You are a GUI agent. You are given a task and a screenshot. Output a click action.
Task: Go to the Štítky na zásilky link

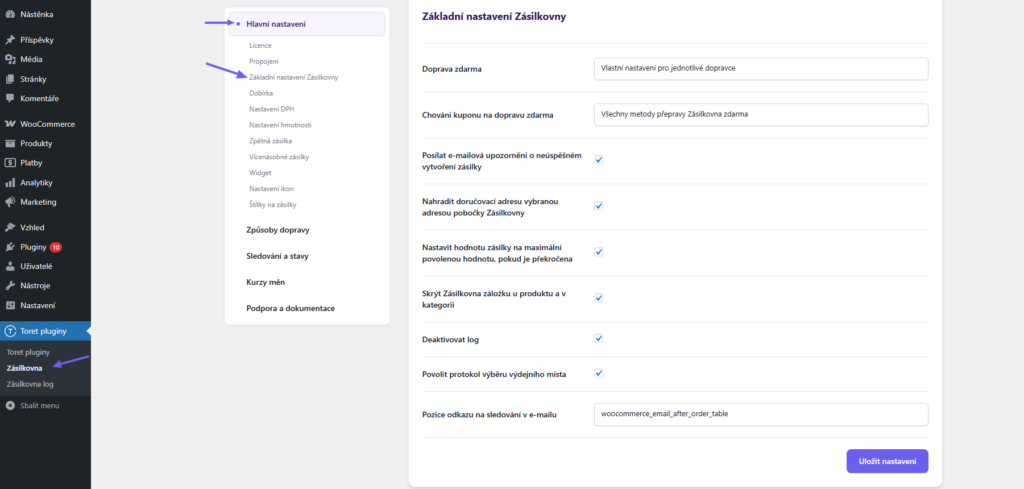[x=272, y=204]
